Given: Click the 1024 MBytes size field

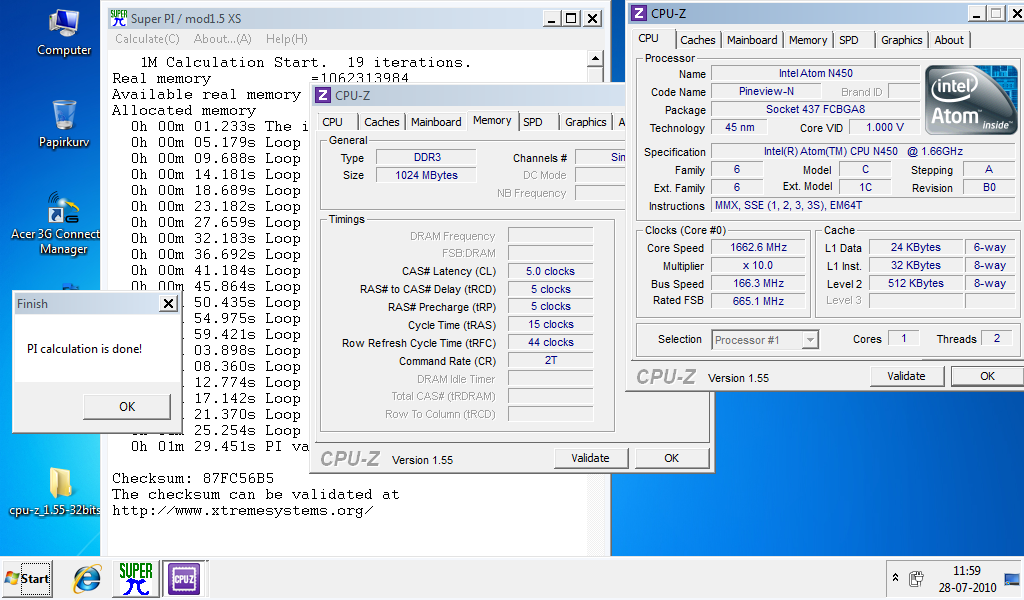Looking at the screenshot, I should pyautogui.click(x=427, y=175).
